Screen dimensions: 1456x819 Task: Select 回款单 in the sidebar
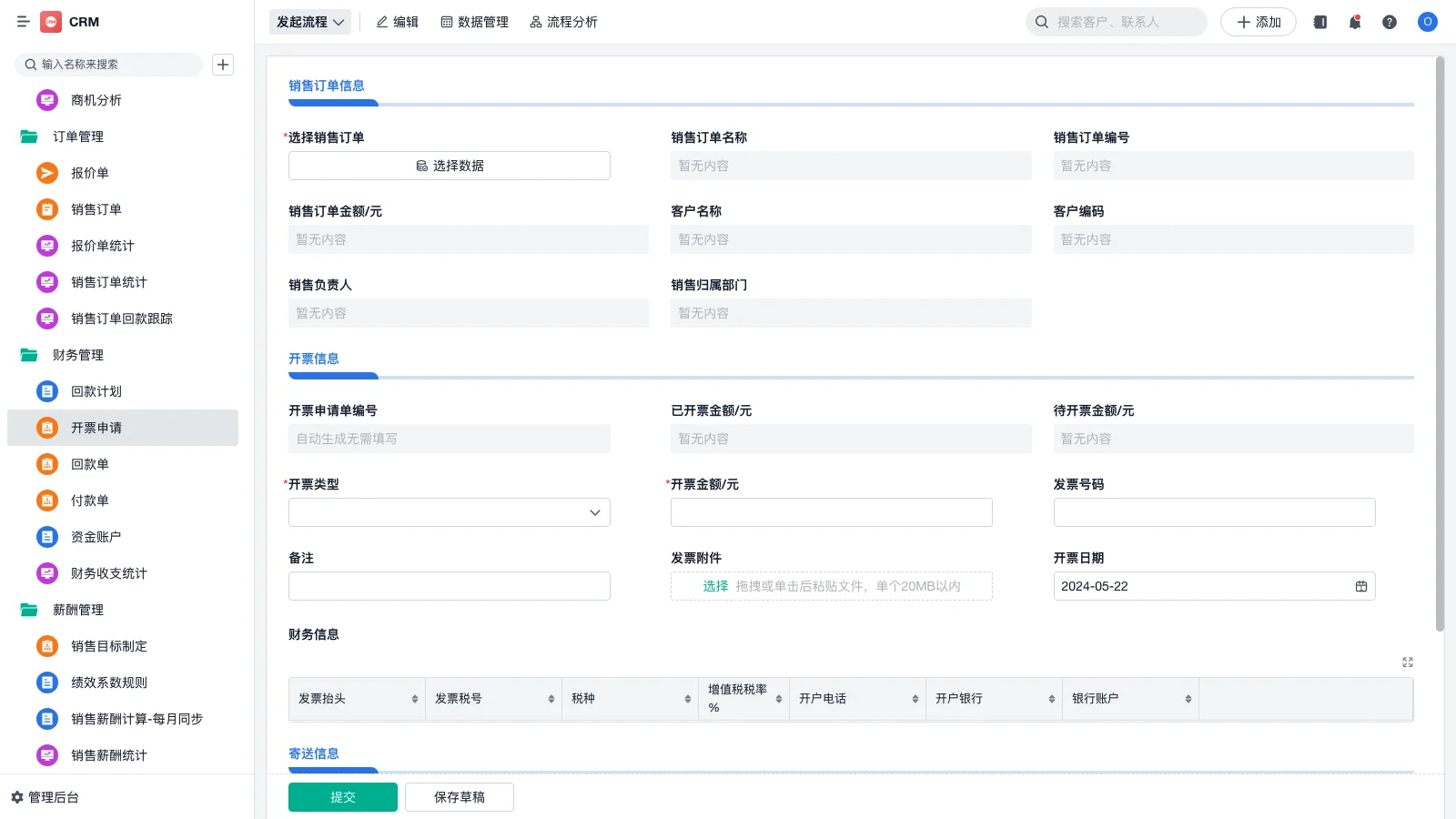click(x=89, y=464)
